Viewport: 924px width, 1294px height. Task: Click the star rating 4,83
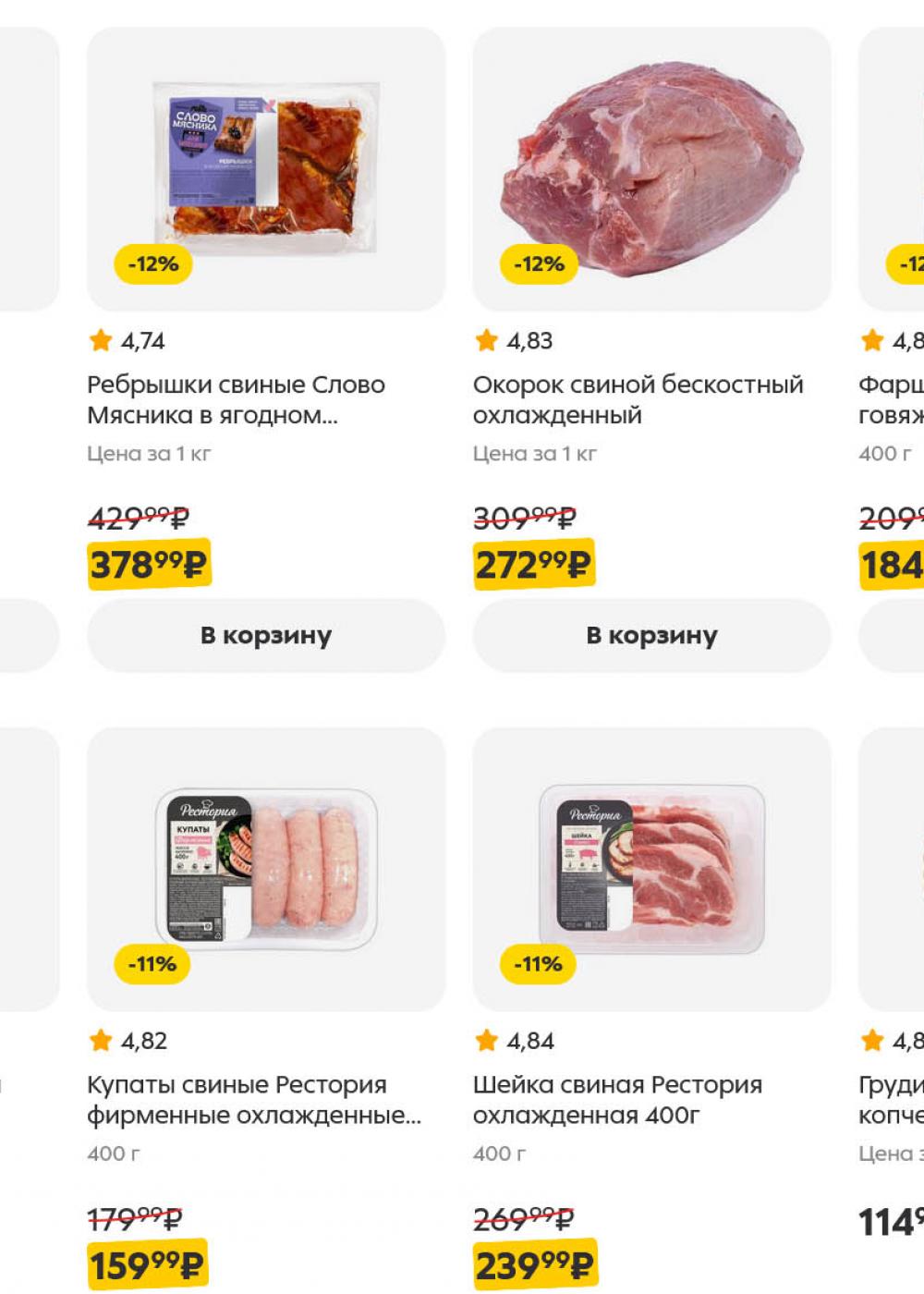[513, 341]
